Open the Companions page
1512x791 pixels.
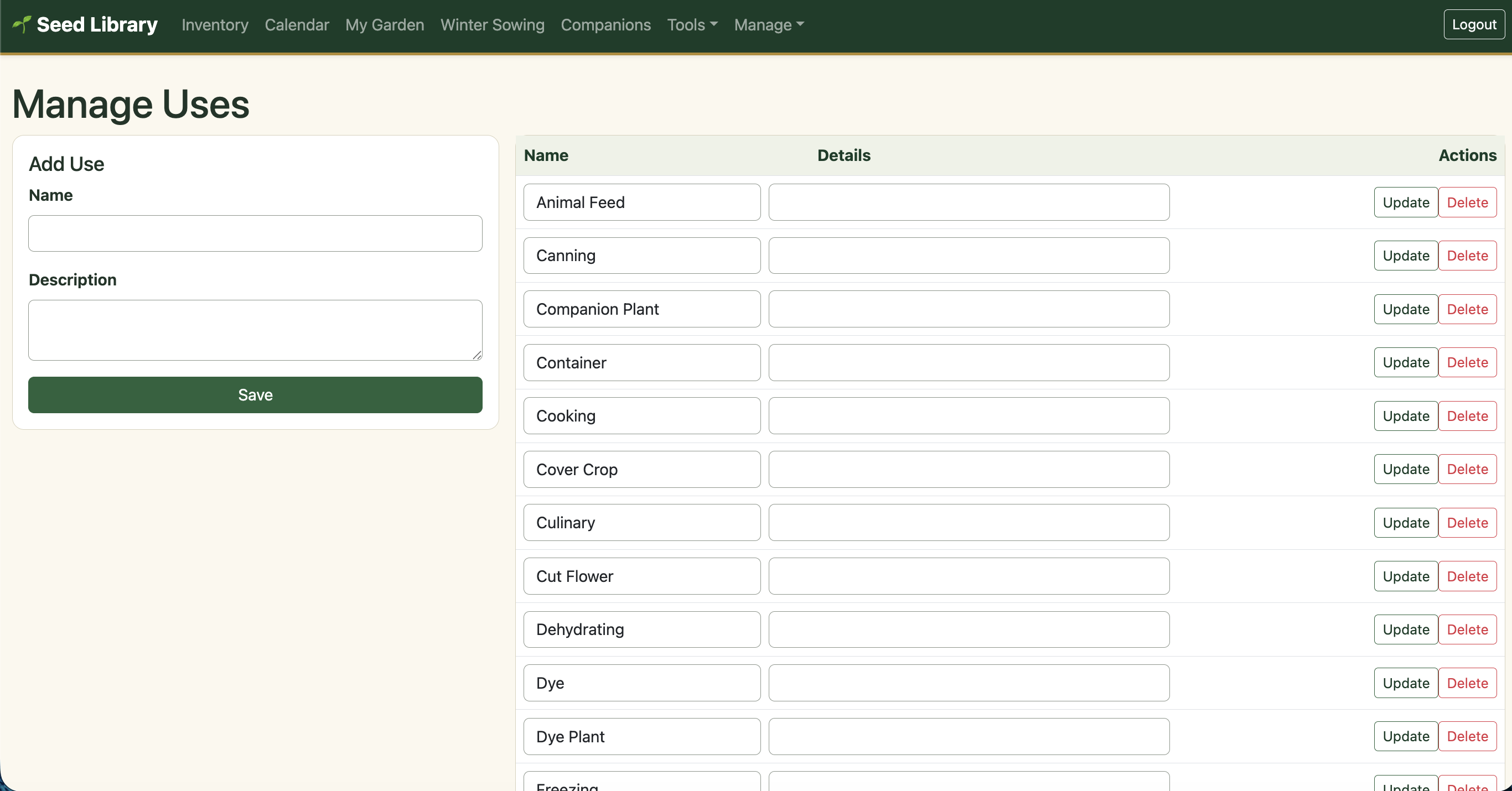click(x=605, y=25)
